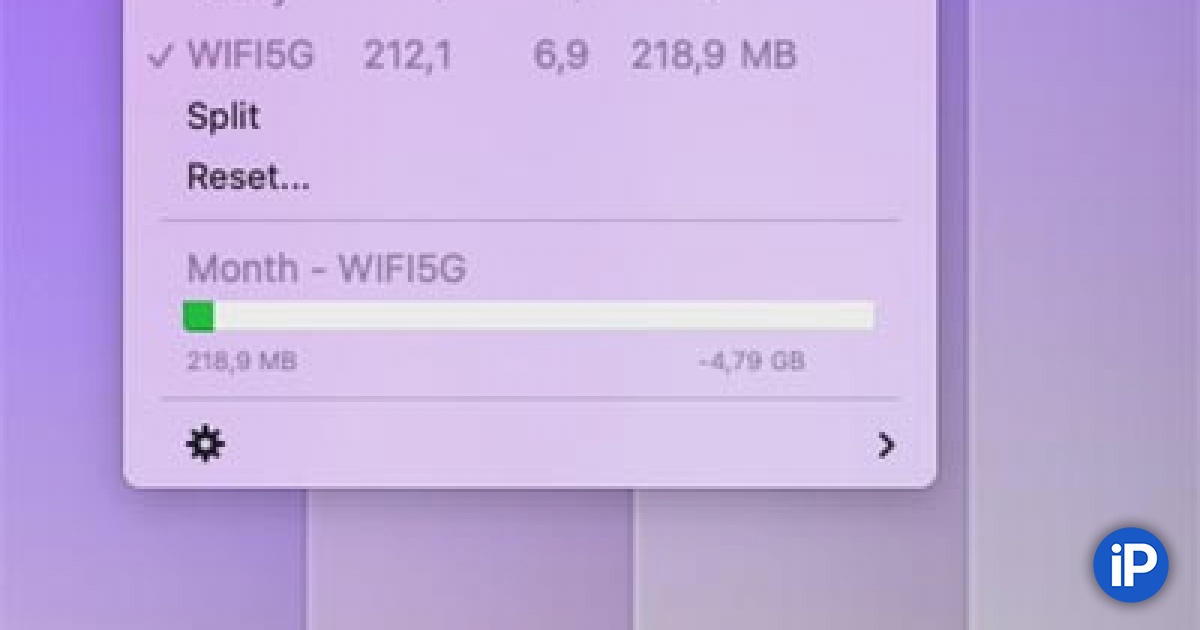Click the blue iP logo badge
The width and height of the screenshot is (1200, 630).
point(1130,564)
